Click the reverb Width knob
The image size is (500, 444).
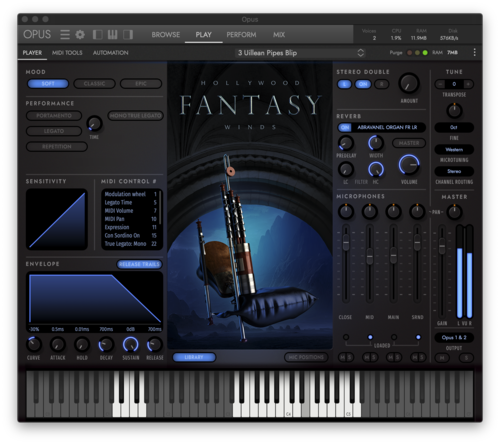tap(376, 143)
